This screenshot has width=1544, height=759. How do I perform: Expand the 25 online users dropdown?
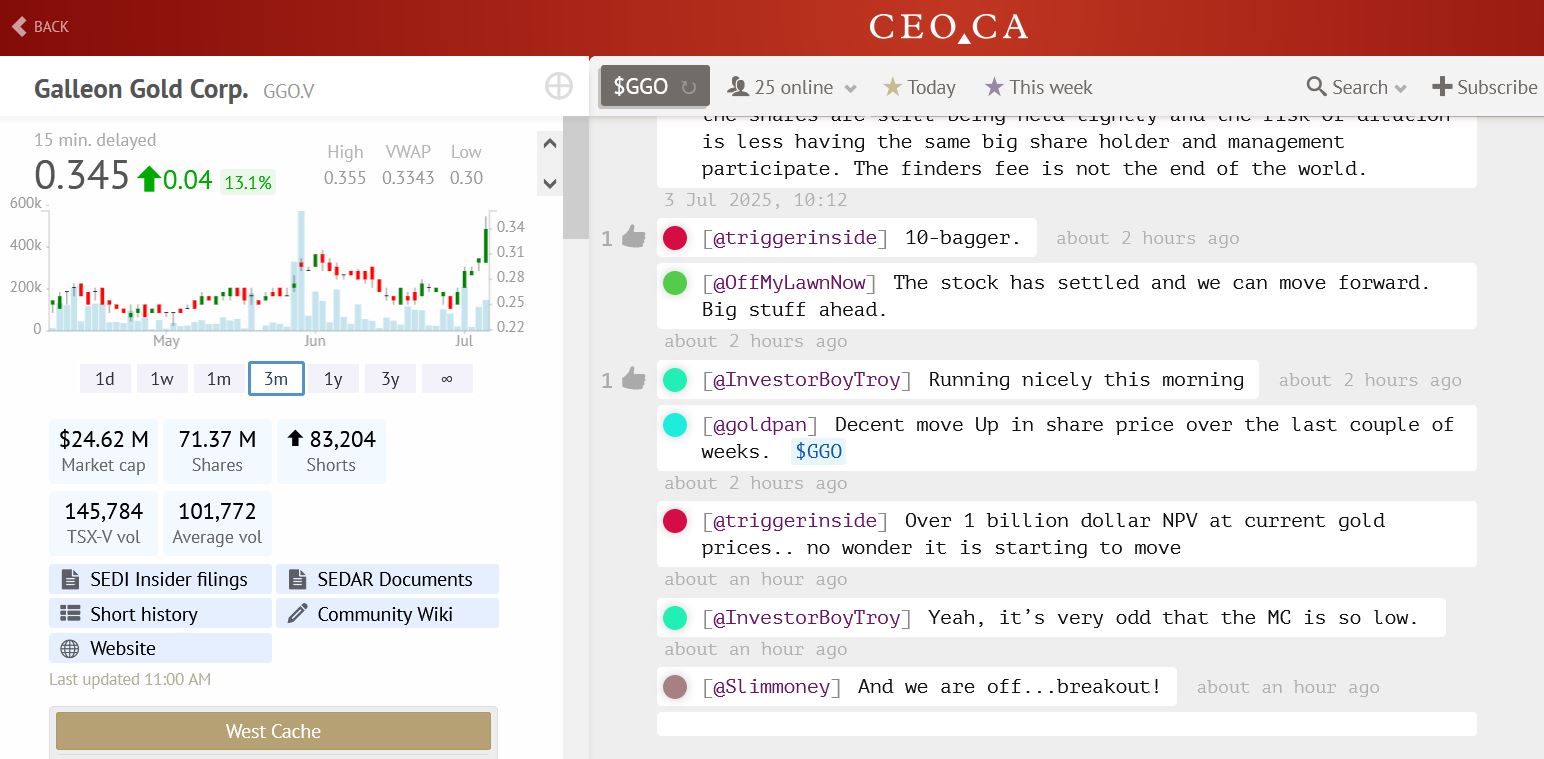pos(850,88)
